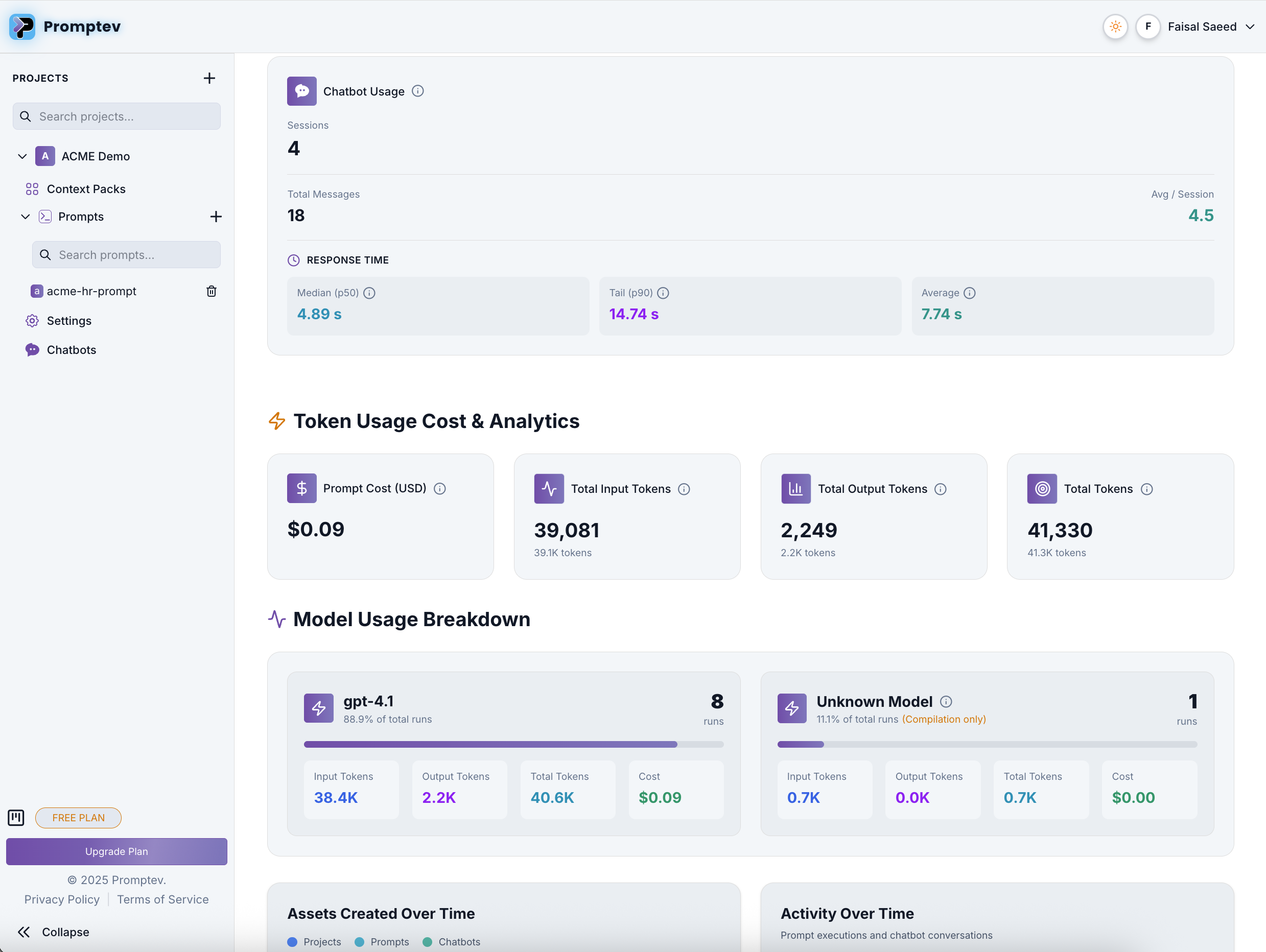Click the kanban board icon beside FREE PLAN
This screenshot has width=1266, height=952.
click(x=16, y=818)
